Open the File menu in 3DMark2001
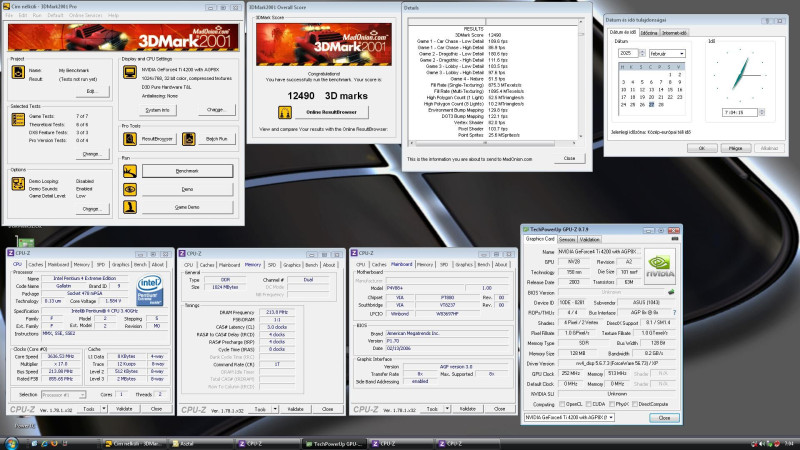 [x=9, y=15]
